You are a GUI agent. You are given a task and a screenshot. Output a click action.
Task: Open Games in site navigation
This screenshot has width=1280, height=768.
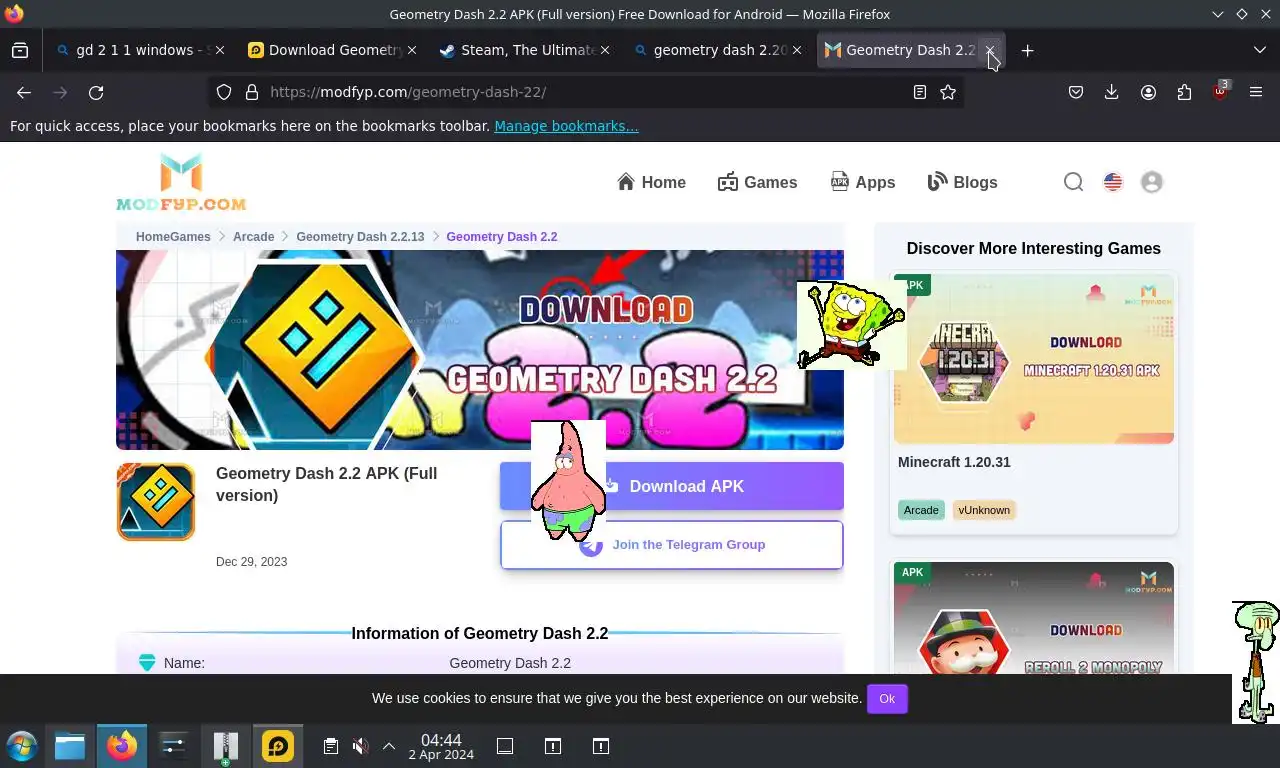(x=757, y=182)
